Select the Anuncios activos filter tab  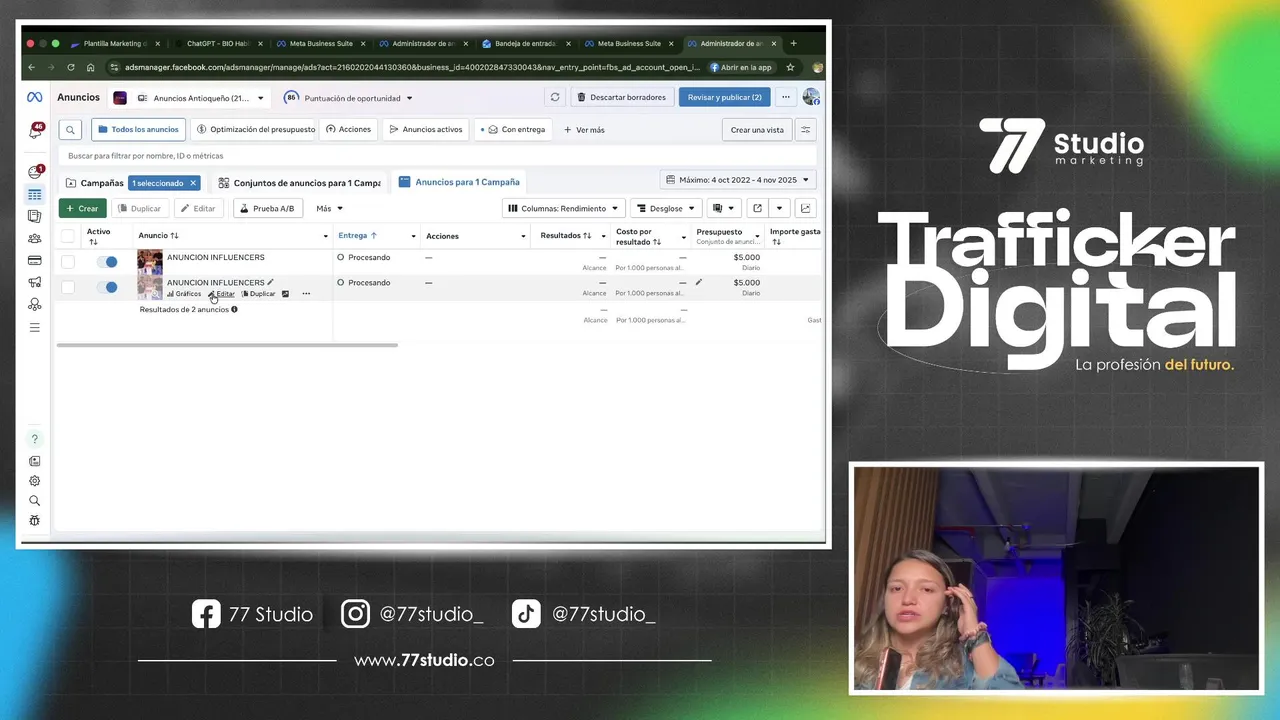(x=426, y=129)
